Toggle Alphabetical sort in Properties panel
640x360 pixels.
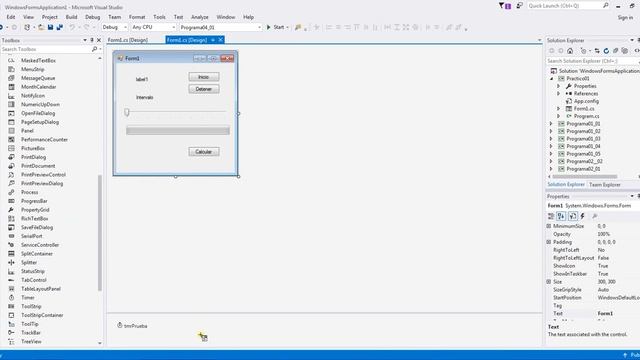(561, 216)
